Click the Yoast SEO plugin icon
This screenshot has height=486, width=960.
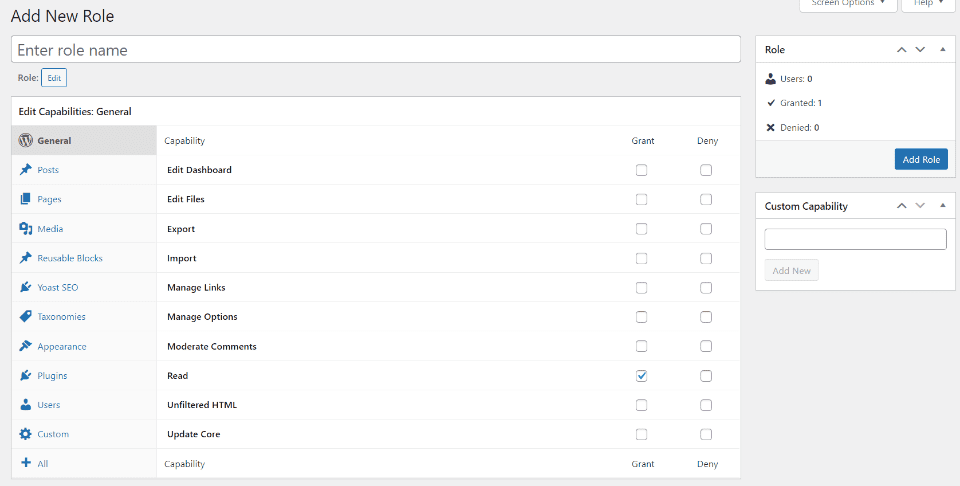pos(26,287)
